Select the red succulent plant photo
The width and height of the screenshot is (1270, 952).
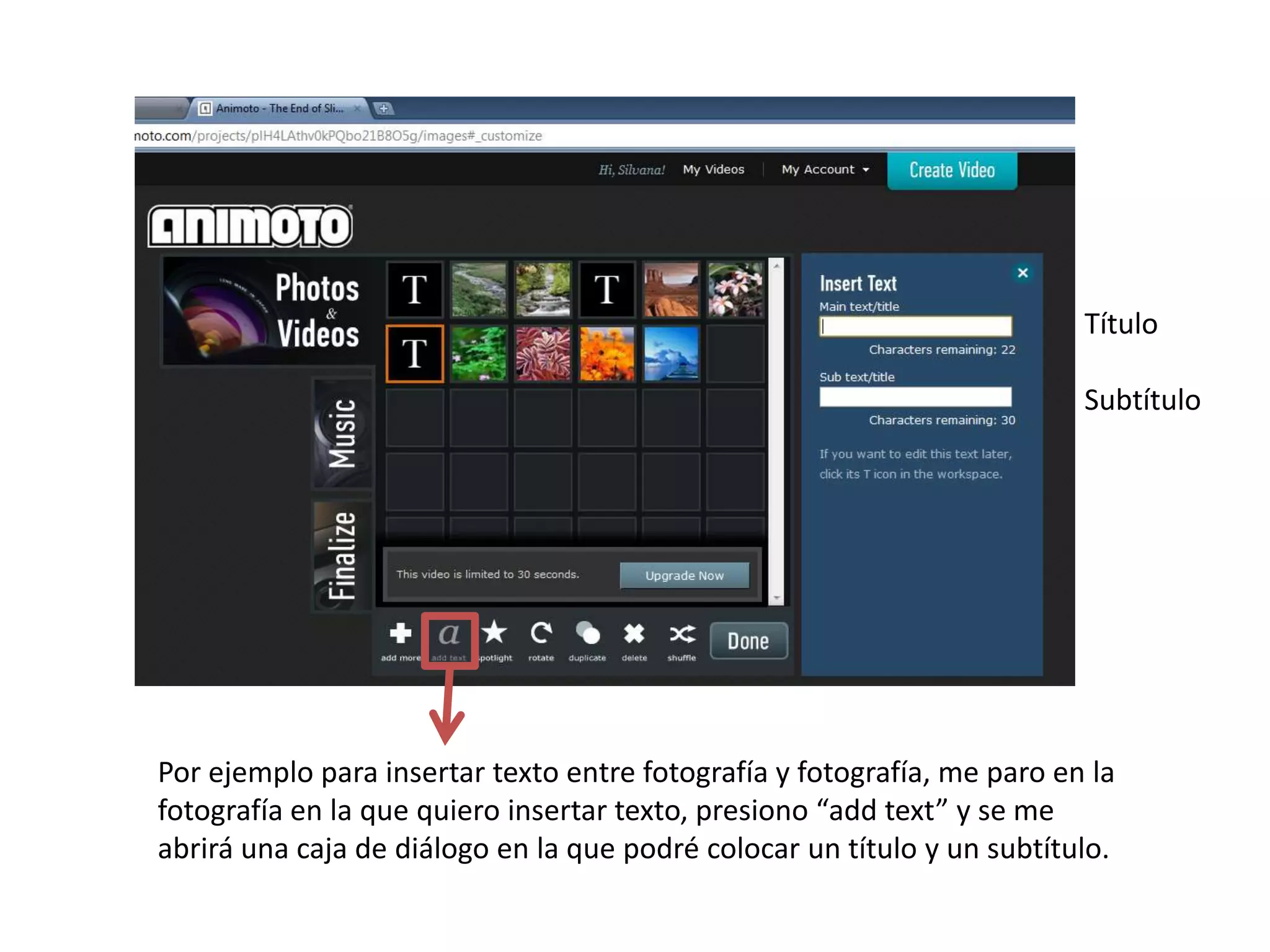point(543,353)
